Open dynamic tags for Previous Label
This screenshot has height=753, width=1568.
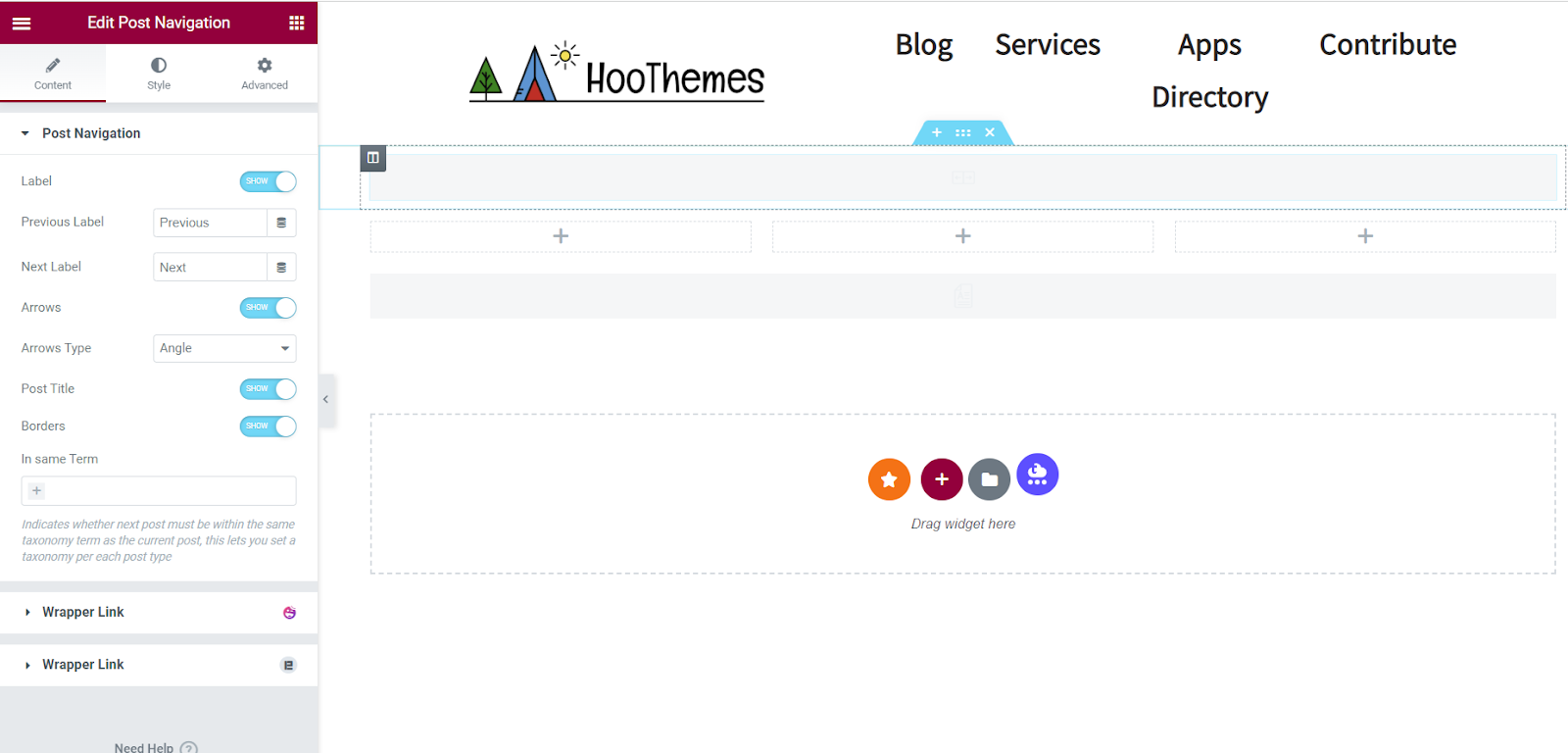click(x=281, y=223)
